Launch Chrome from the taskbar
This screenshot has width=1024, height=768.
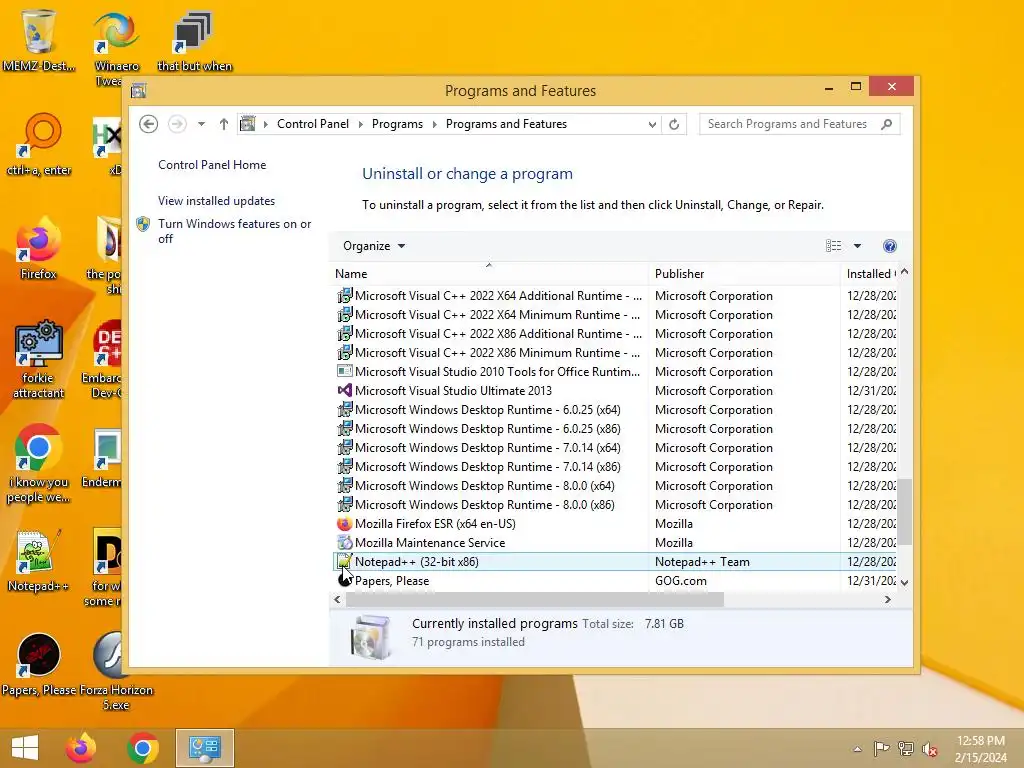[x=142, y=748]
